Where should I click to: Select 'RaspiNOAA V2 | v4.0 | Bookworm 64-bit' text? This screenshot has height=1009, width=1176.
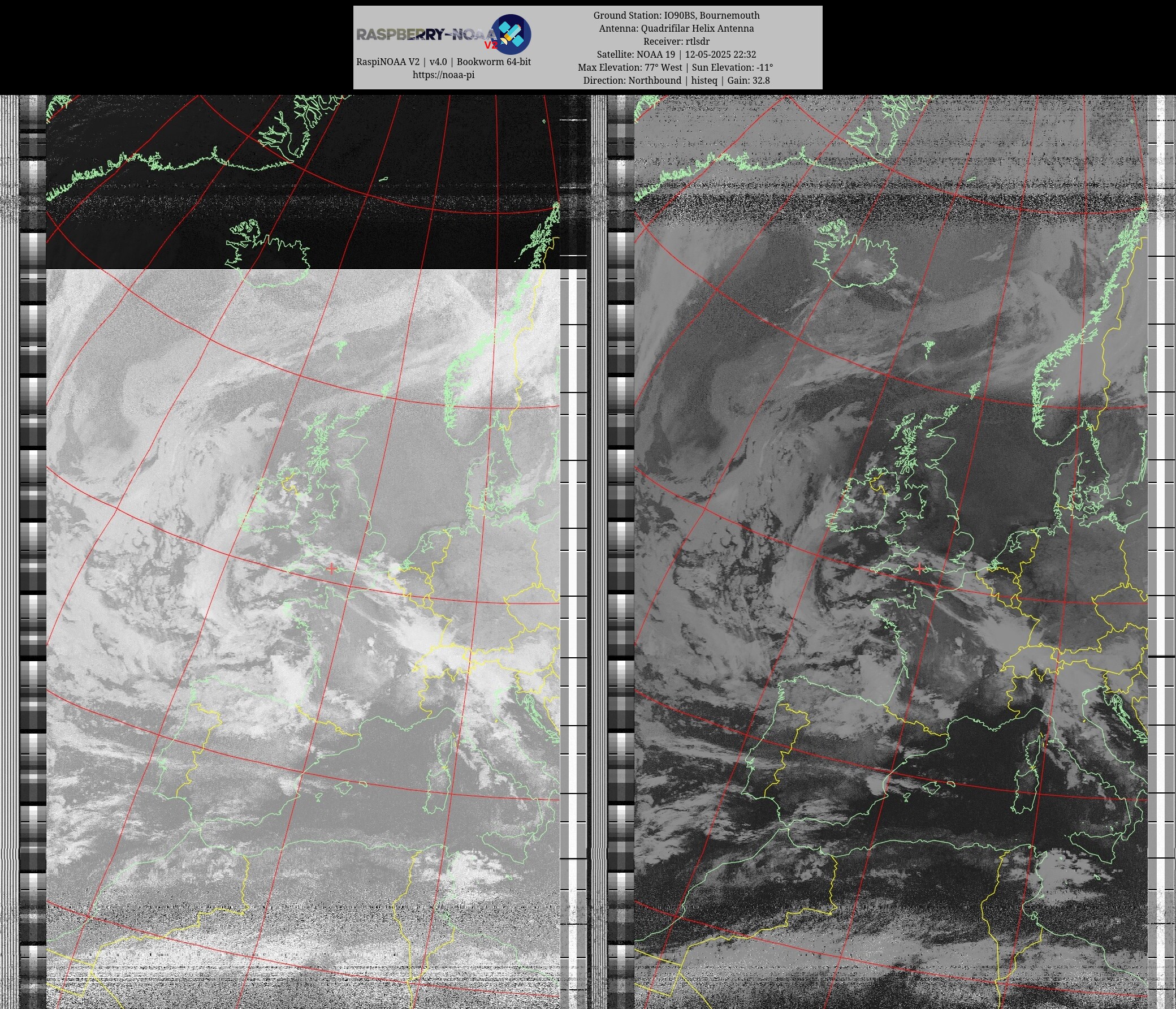pos(443,62)
